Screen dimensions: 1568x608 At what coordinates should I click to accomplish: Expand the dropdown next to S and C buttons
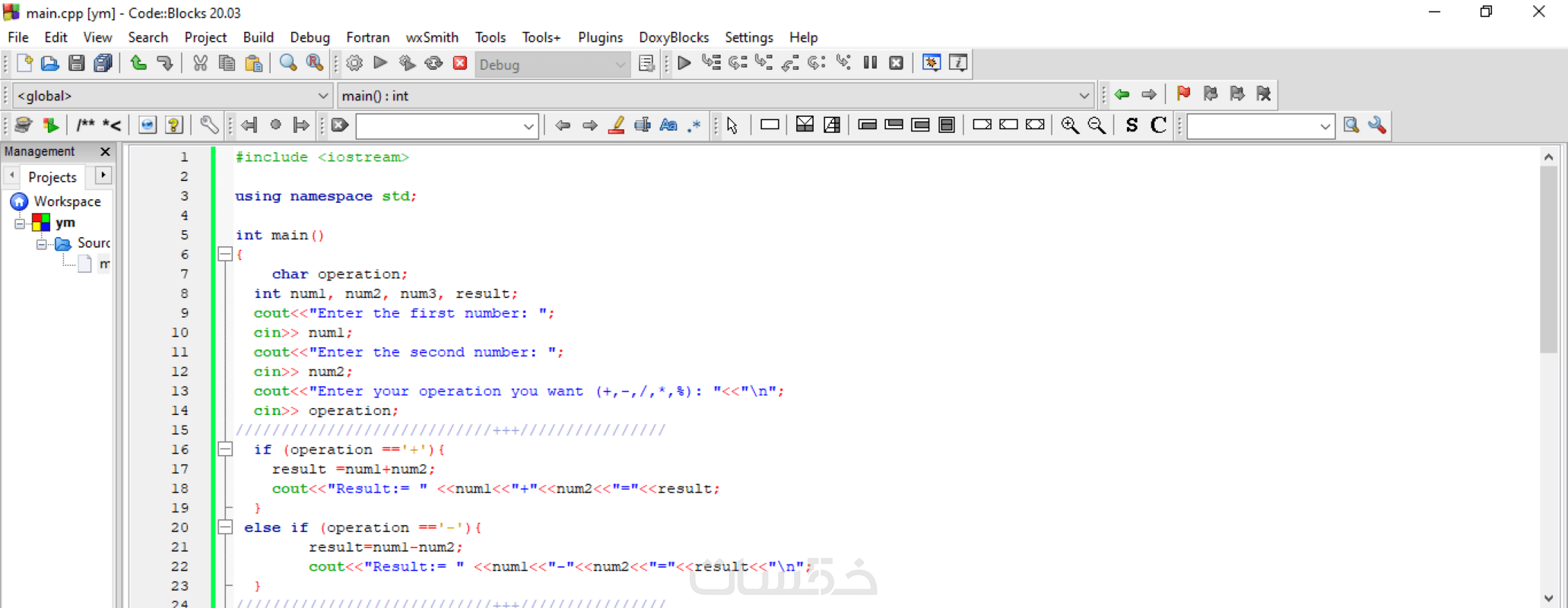(1325, 126)
